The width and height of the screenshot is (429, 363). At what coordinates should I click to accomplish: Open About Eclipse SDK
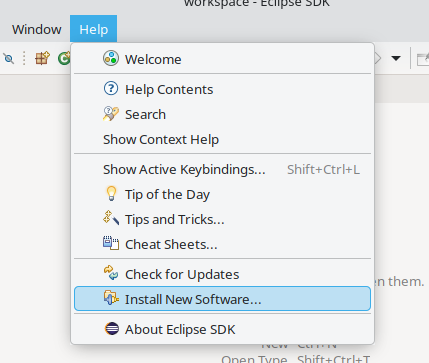click(222, 329)
